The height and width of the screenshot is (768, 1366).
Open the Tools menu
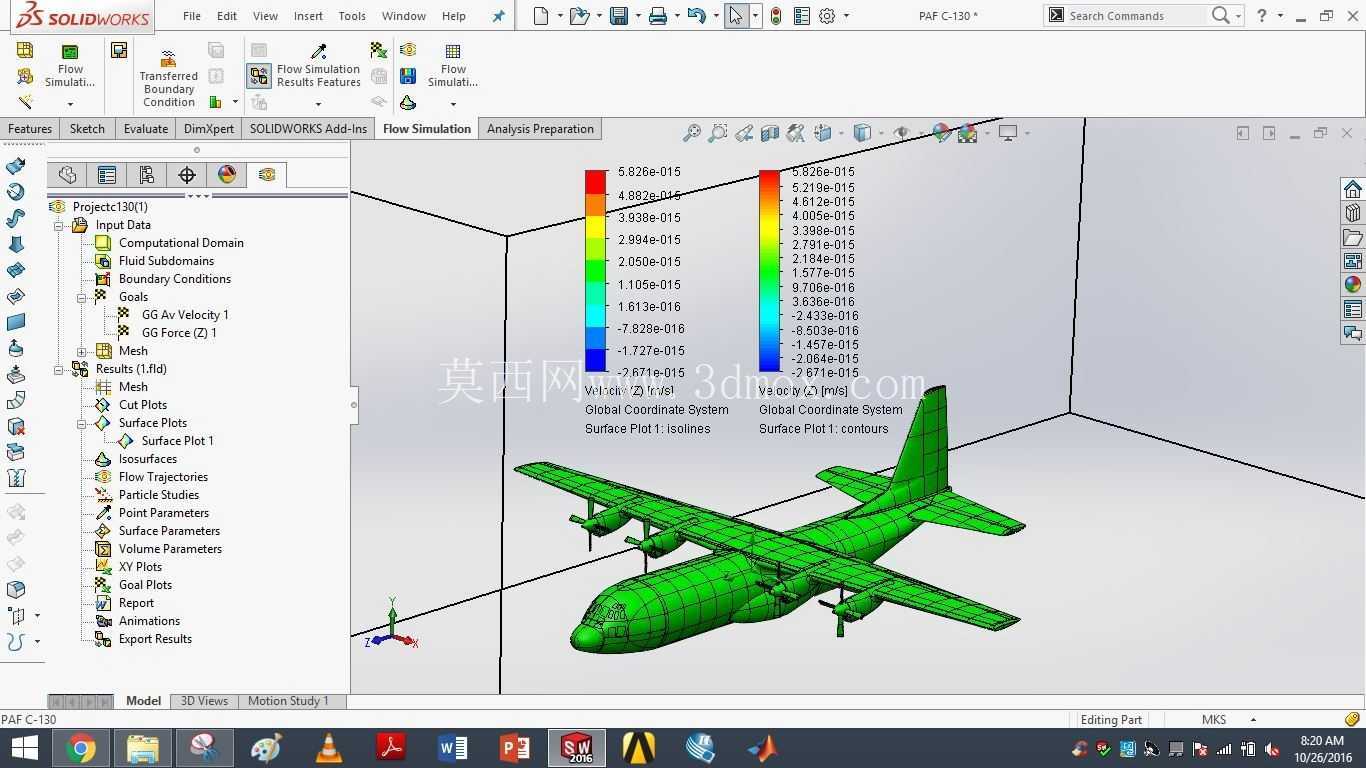click(352, 16)
